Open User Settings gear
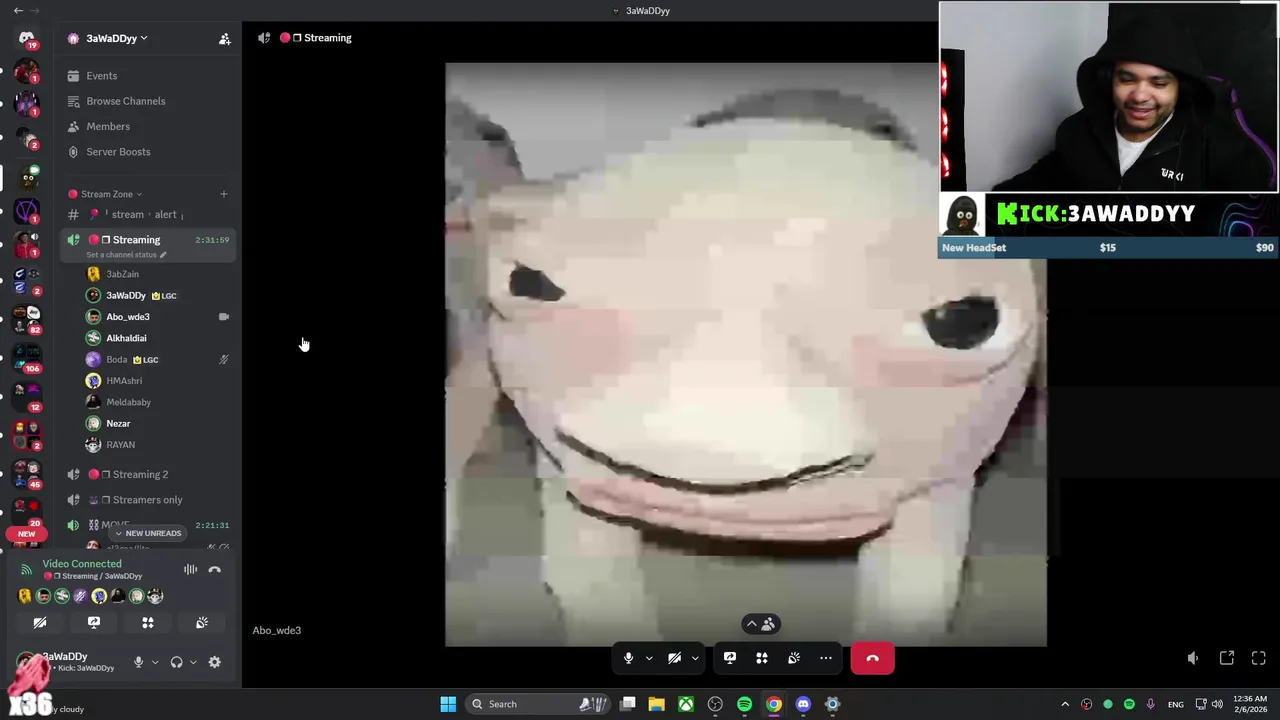The width and height of the screenshot is (1280, 720). pos(214,662)
